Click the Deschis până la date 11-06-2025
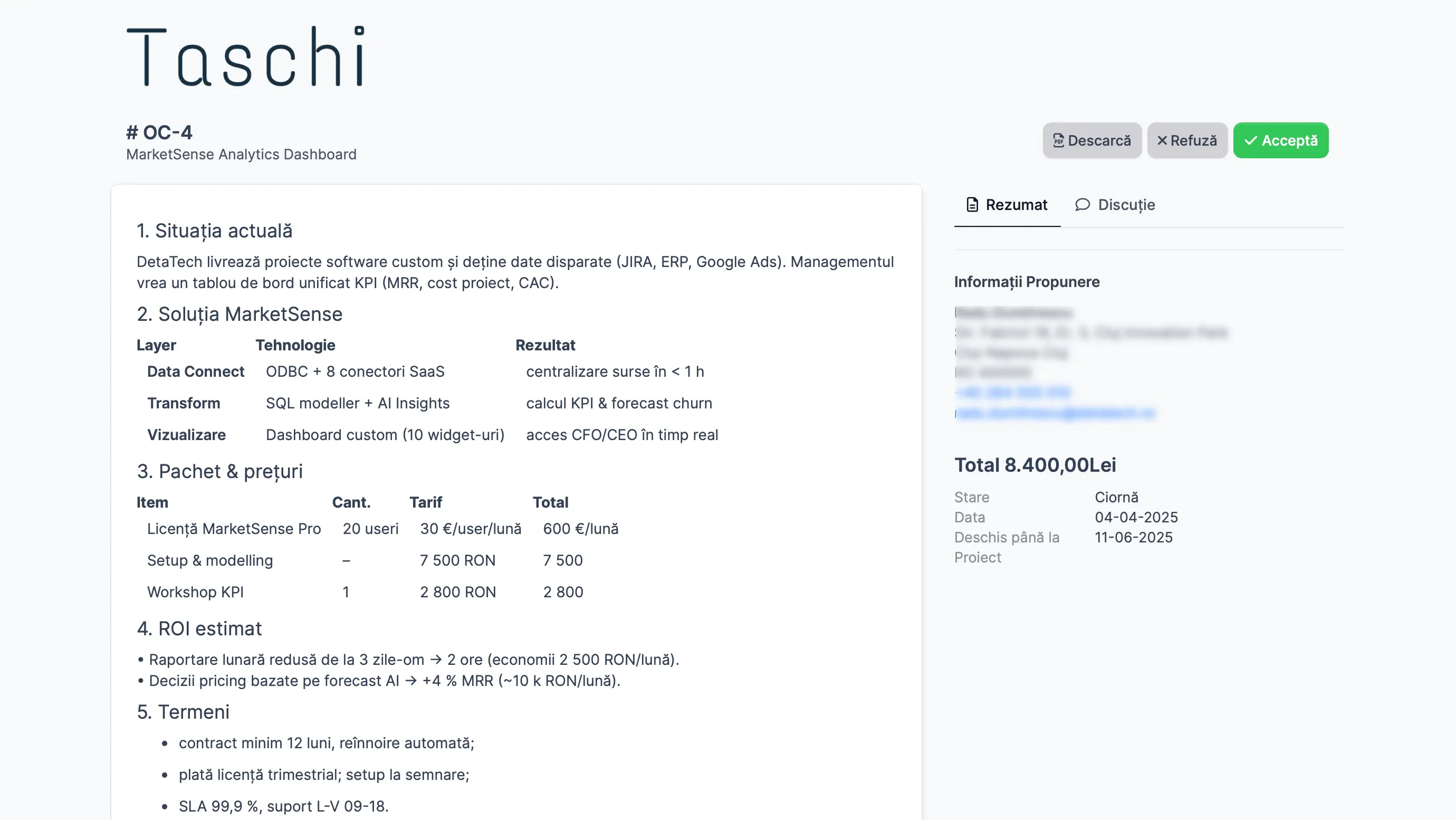 (1133, 537)
